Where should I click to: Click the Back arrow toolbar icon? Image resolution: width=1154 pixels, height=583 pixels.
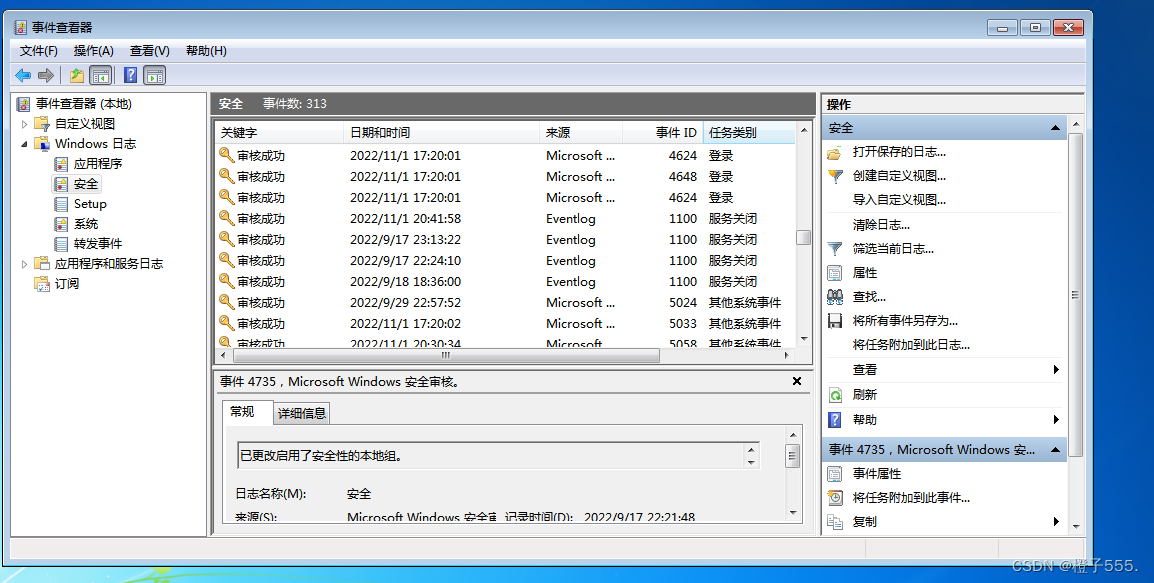24,75
